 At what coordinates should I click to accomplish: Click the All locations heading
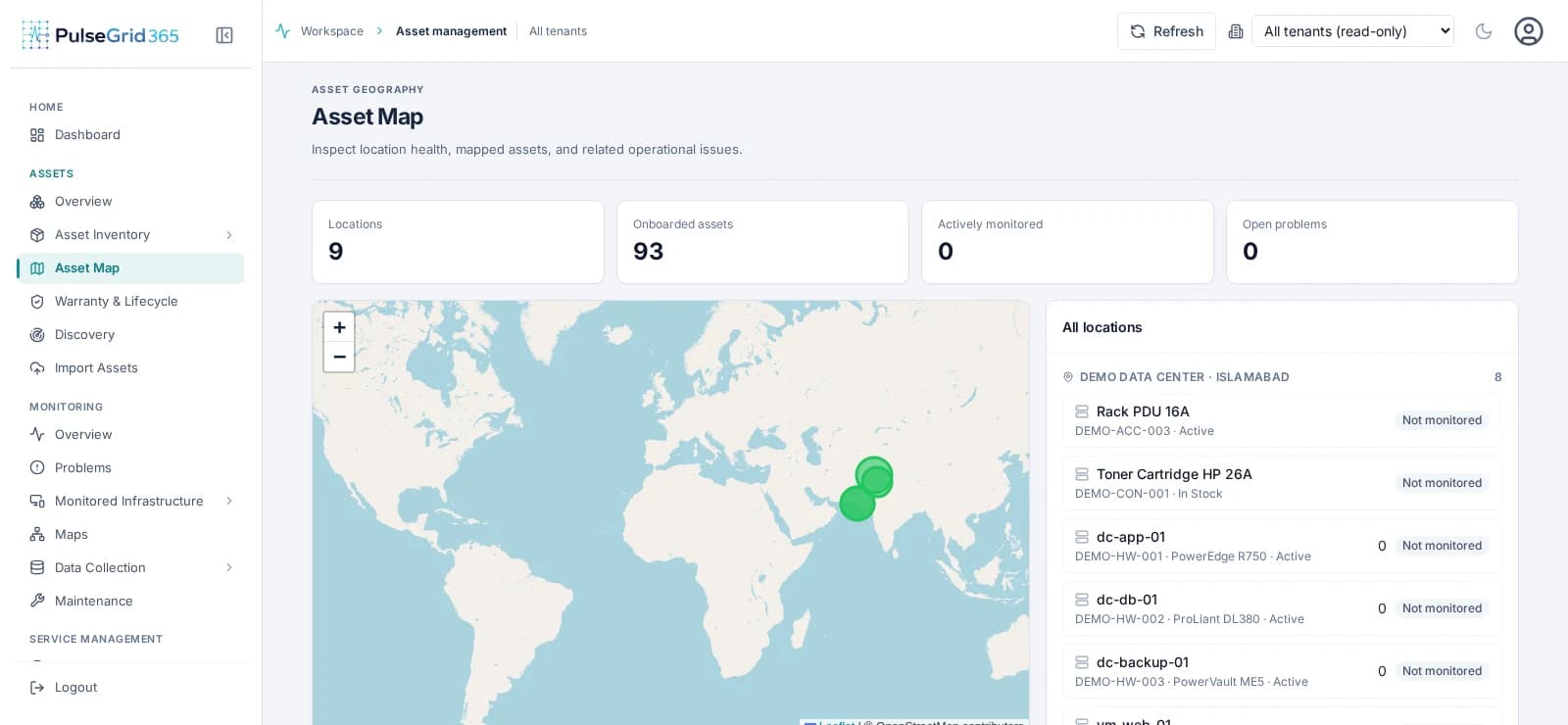pos(1102,327)
